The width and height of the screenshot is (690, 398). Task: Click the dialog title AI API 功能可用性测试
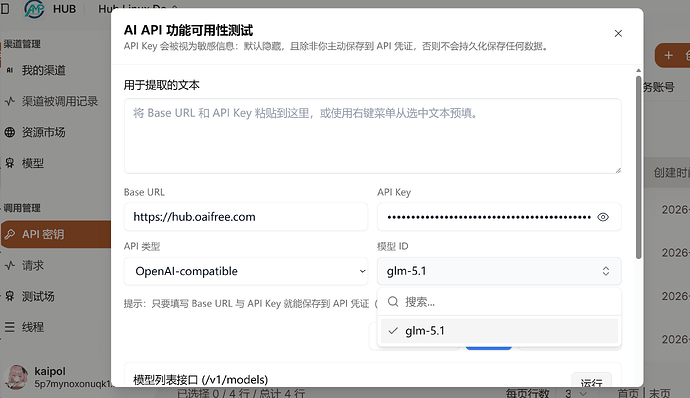pos(188,30)
